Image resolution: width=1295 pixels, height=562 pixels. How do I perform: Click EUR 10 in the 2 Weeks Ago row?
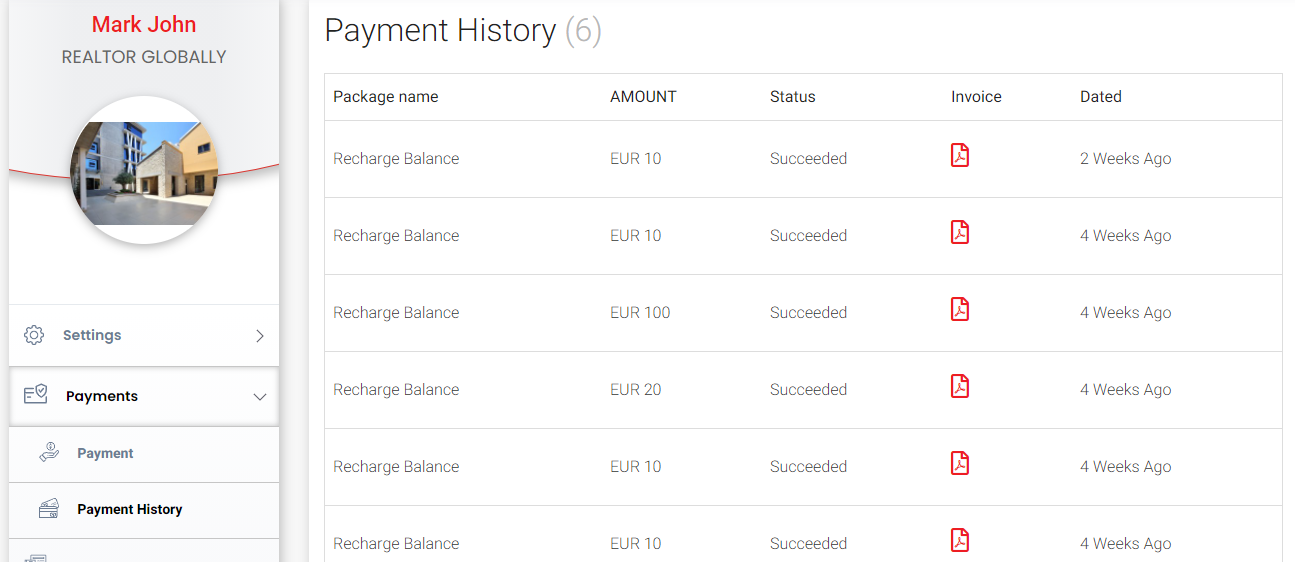click(636, 159)
